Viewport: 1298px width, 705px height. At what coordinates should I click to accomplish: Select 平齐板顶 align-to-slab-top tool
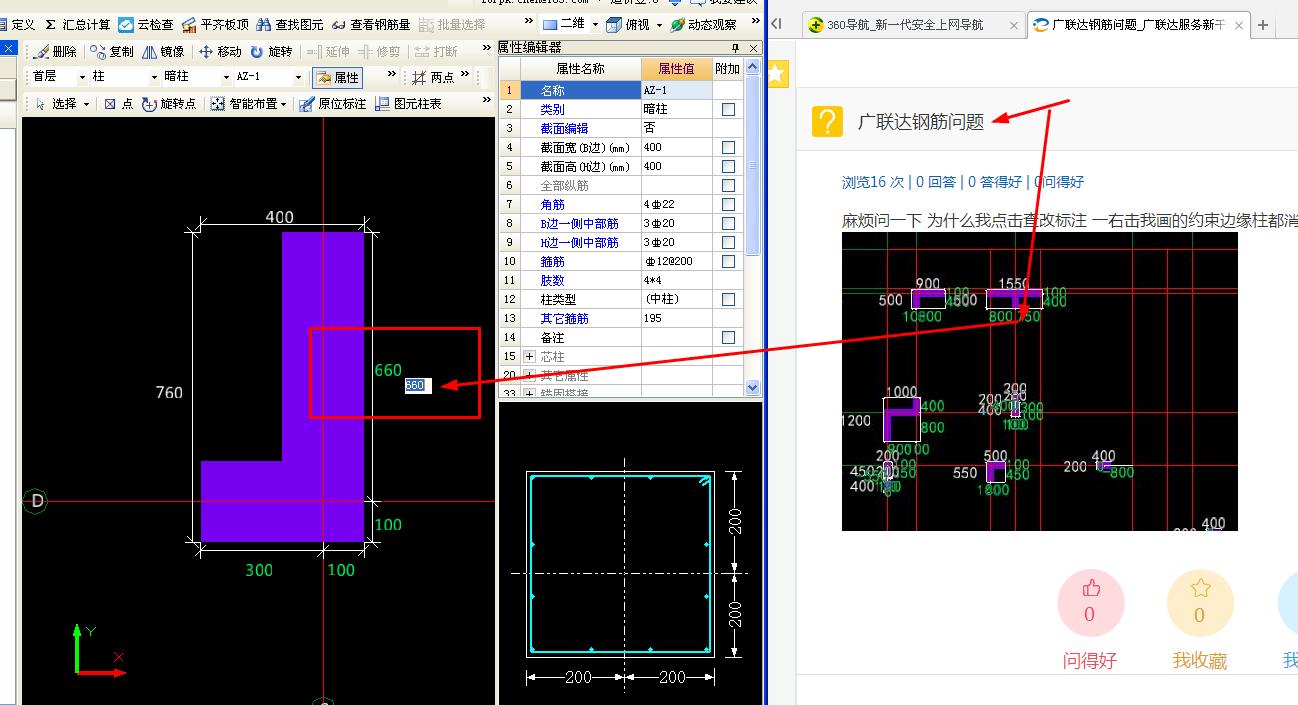point(214,24)
